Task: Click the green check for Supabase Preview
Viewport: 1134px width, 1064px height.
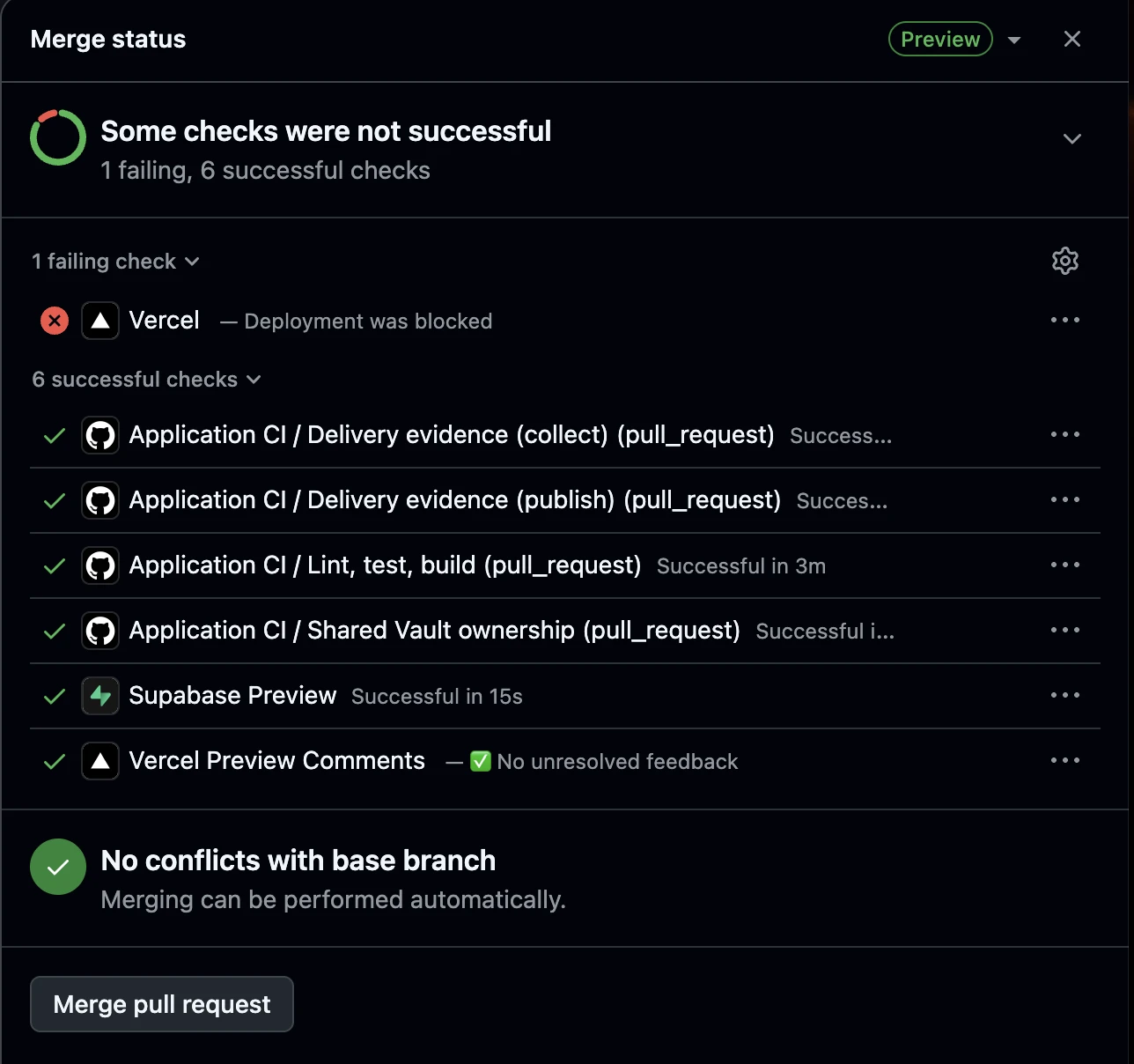Action: (x=55, y=697)
